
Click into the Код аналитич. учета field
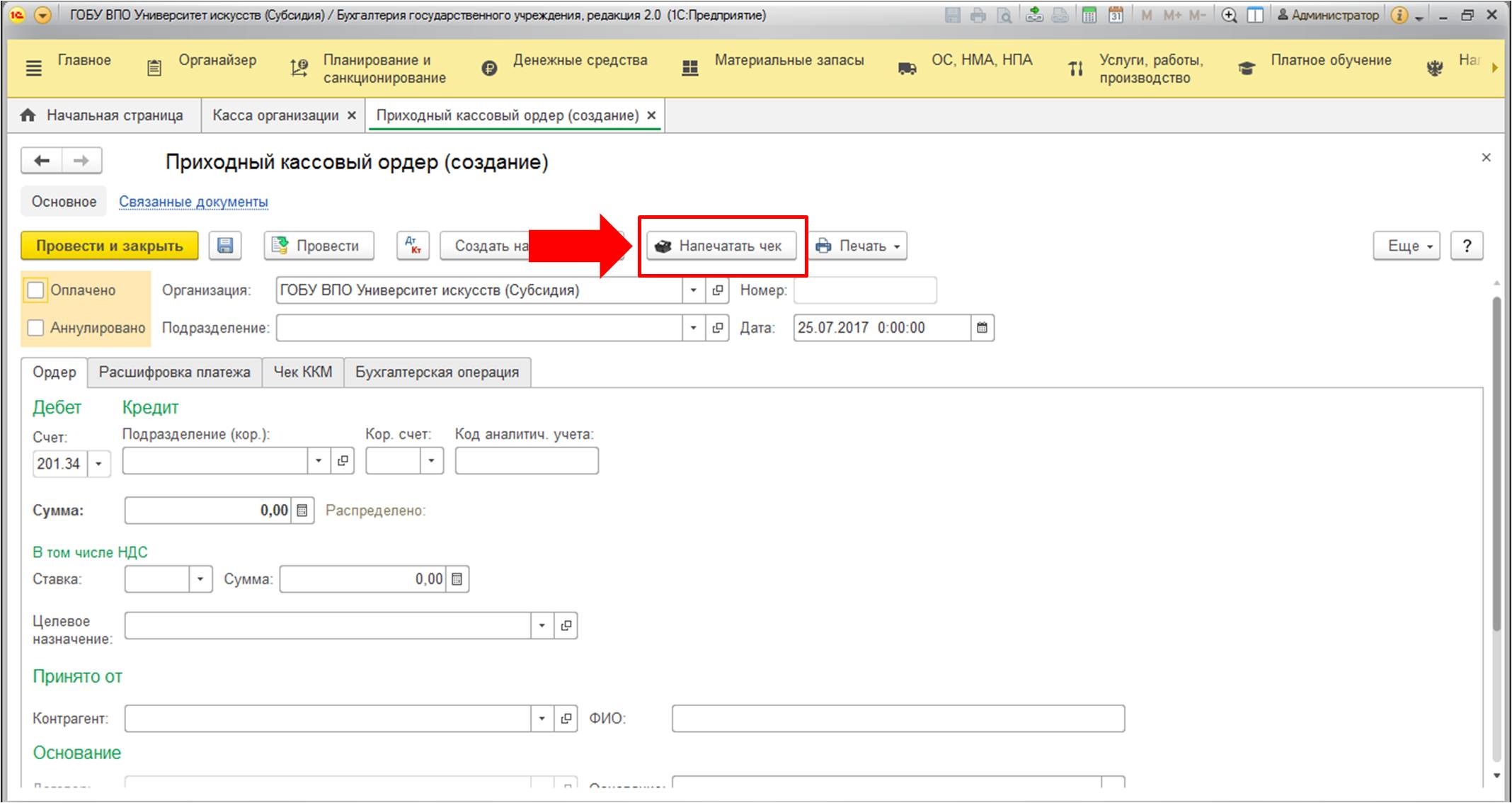point(527,461)
